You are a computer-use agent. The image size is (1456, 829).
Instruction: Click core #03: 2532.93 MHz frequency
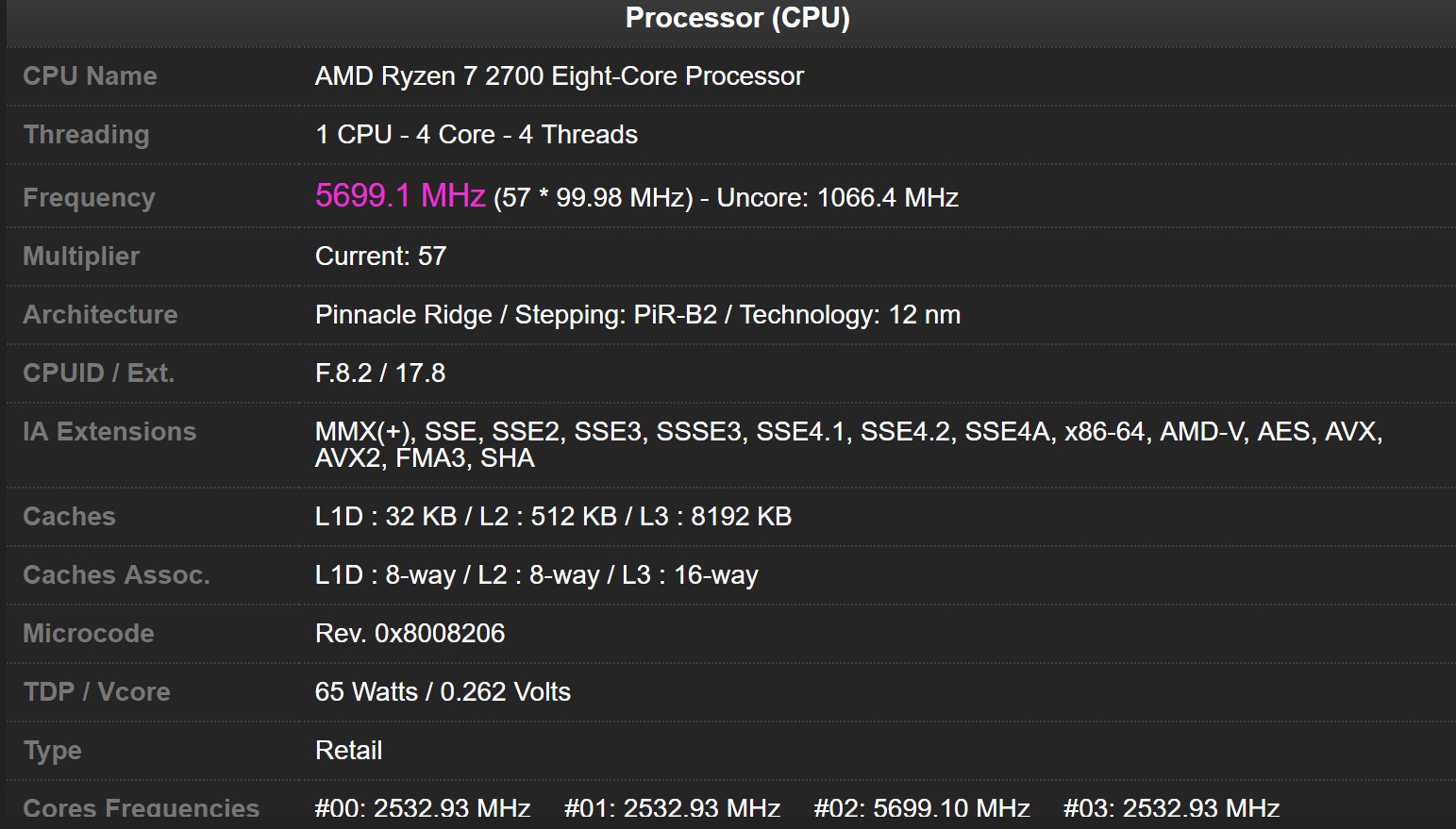(1172, 809)
